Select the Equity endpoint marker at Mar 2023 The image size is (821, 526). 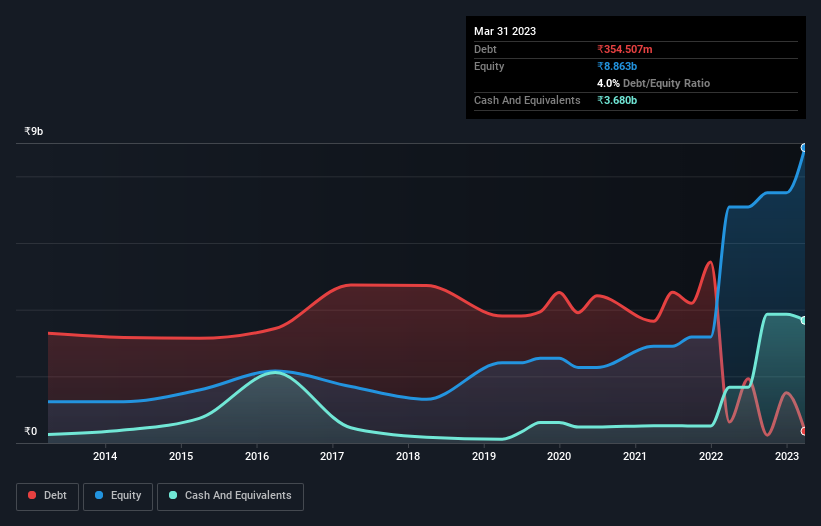click(x=805, y=148)
